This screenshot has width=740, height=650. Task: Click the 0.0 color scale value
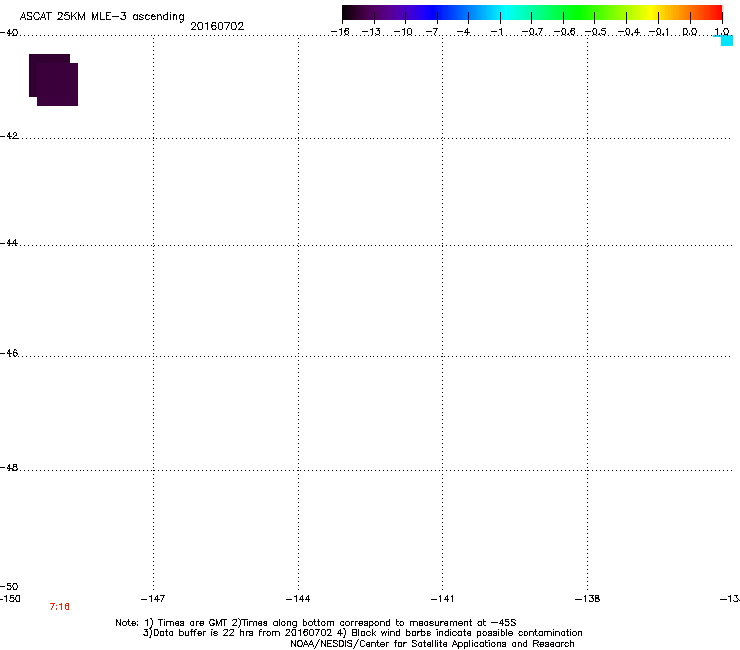point(690,32)
